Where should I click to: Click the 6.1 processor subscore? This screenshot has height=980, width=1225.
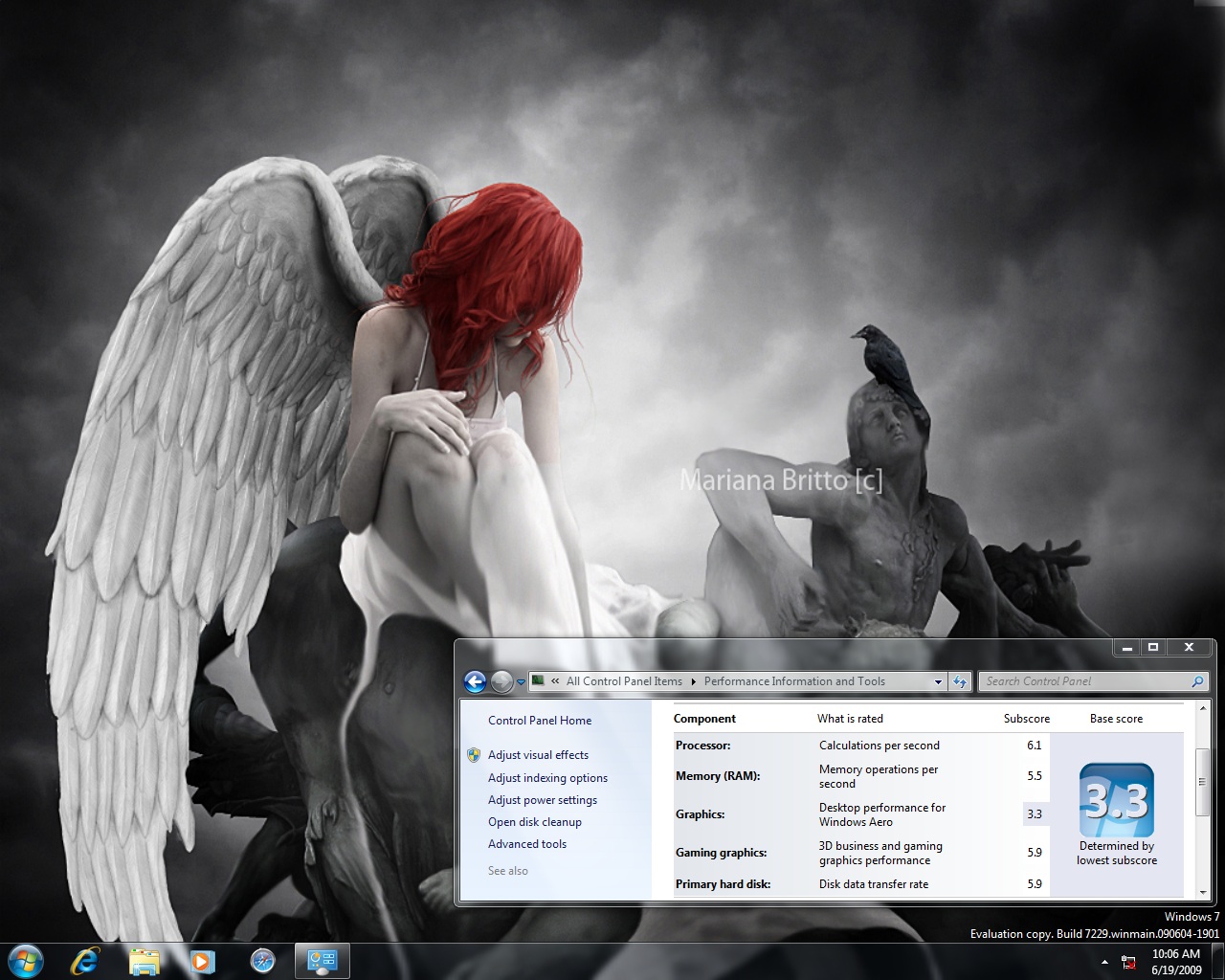[x=1034, y=746]
